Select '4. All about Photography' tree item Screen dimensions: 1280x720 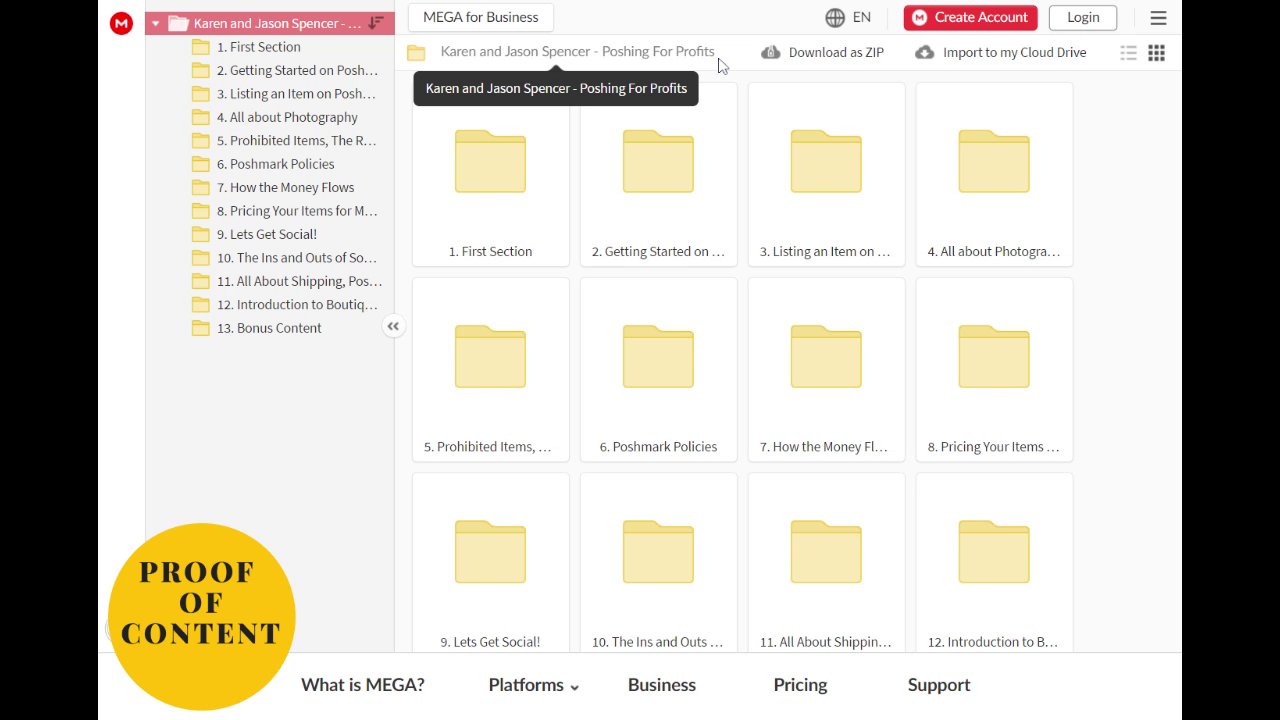point(286,117)
